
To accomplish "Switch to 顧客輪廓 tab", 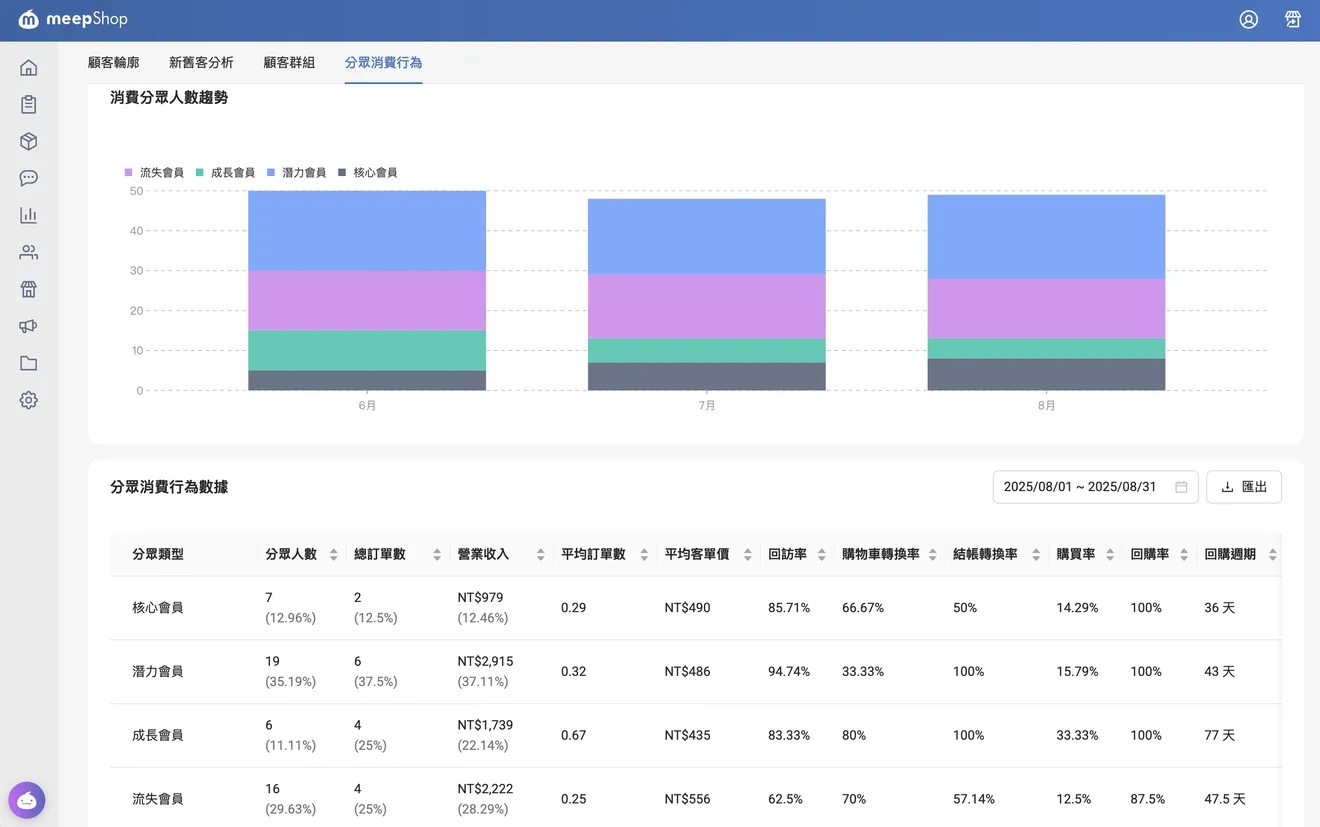I will [114, 62].
